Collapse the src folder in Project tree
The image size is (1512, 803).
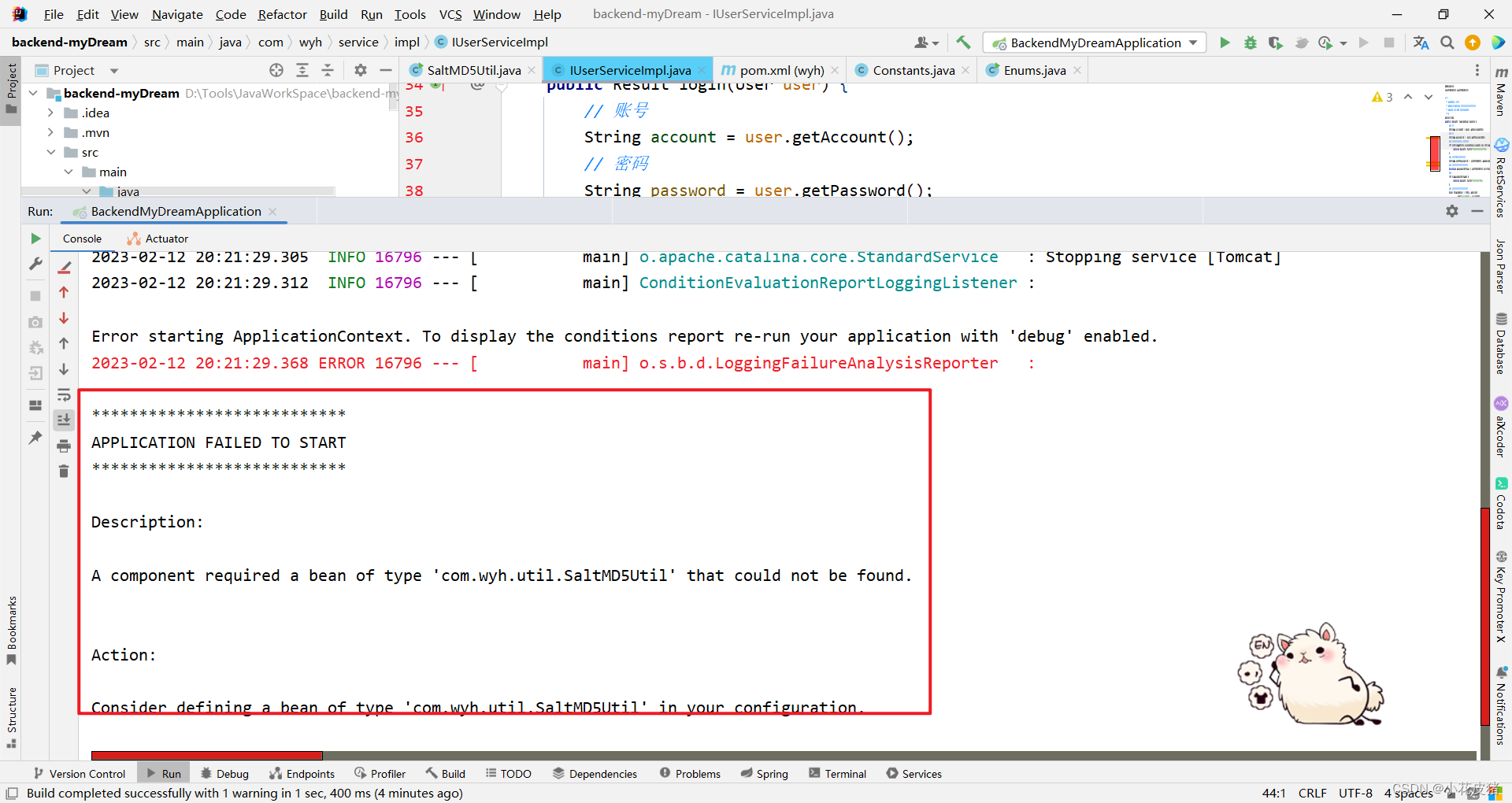point(52,152)
